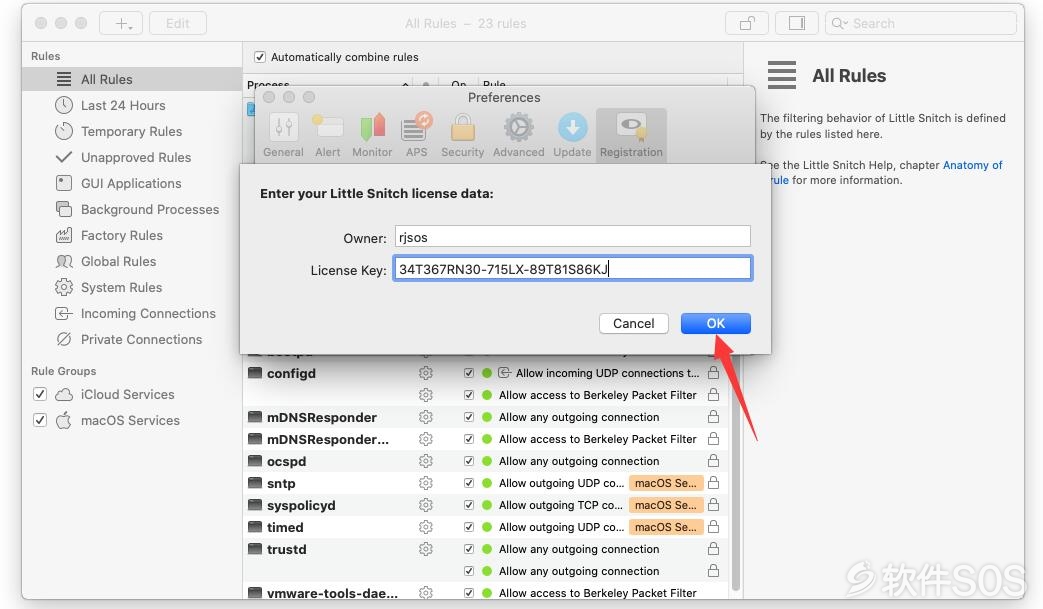1043x609 pixels.
Task: Open the Advanced preferences tab
Action: coord(518,136)
